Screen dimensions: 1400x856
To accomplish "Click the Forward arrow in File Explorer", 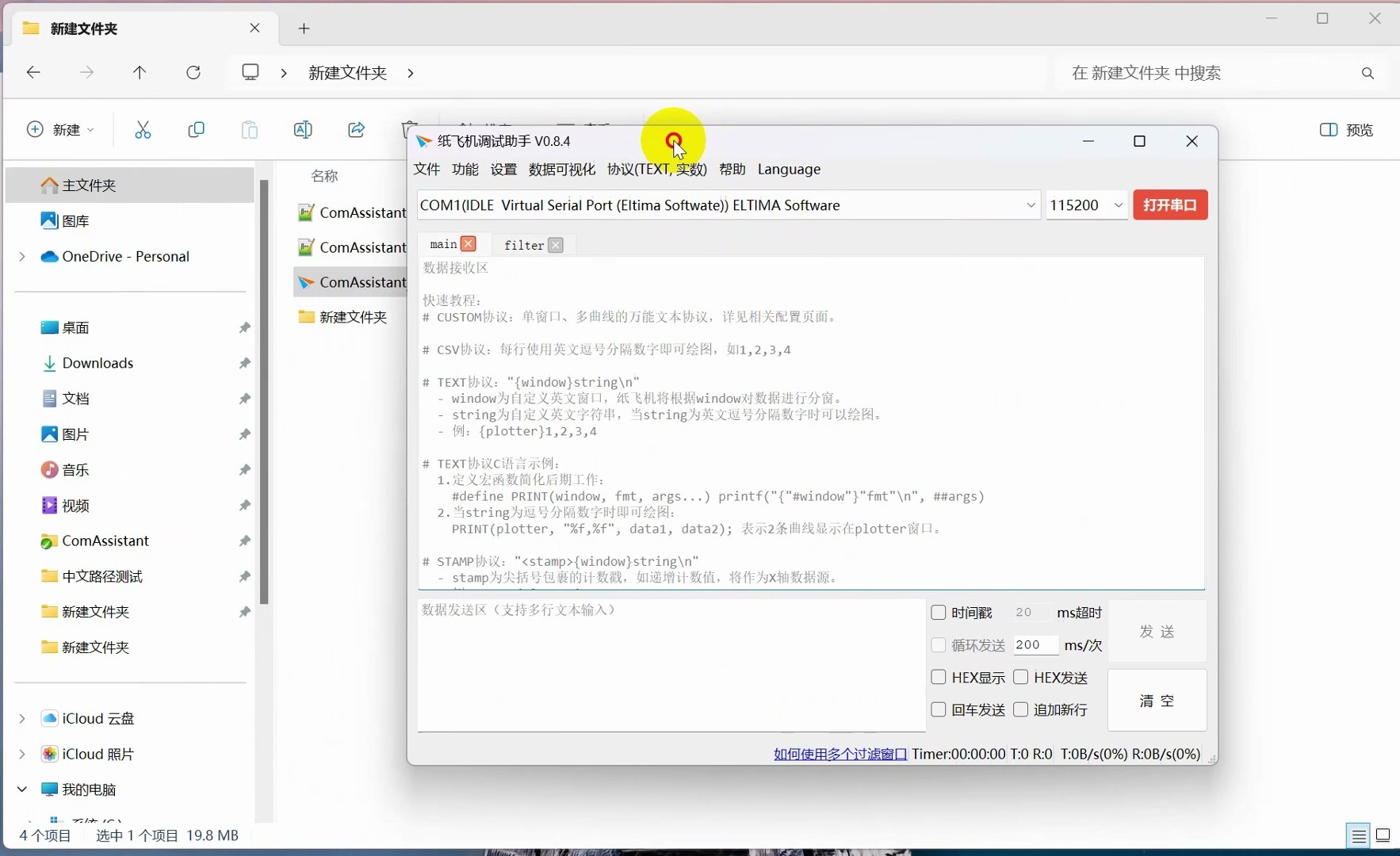I will tap(87, 73).
